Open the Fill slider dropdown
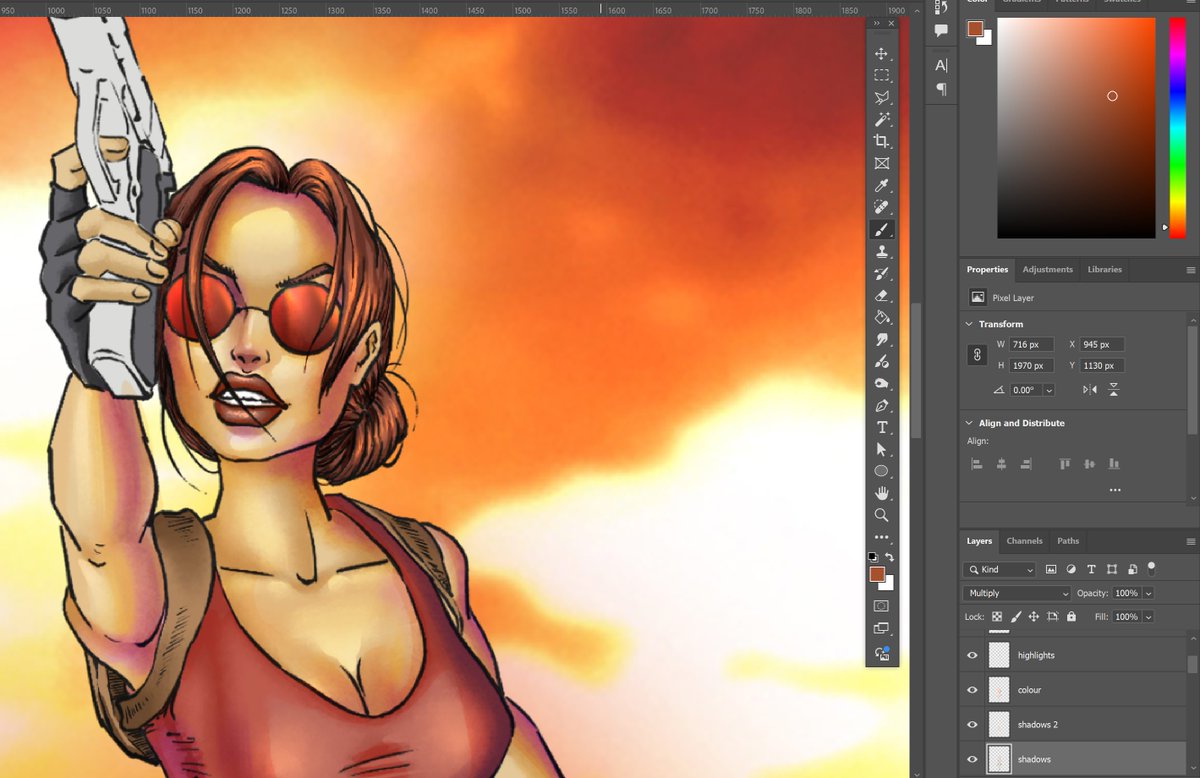Screen dimensions: 1200x778 click(1148, 617)
